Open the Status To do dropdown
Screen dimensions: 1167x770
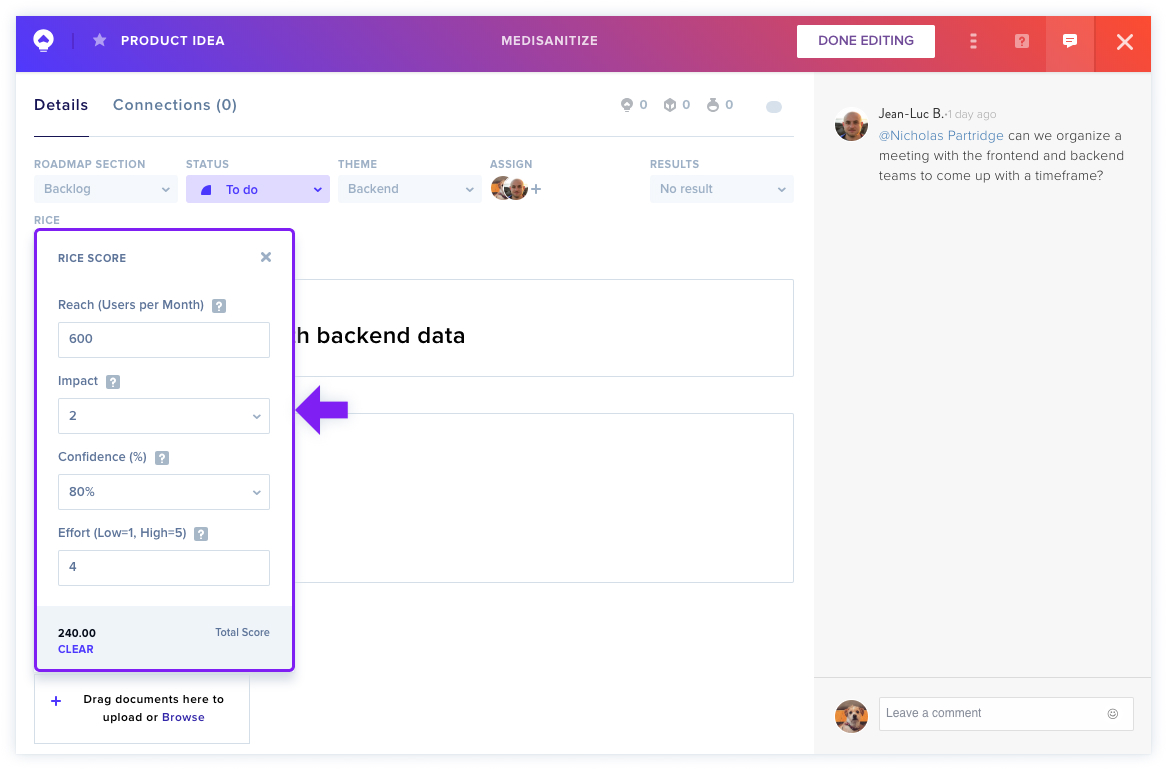258,189
